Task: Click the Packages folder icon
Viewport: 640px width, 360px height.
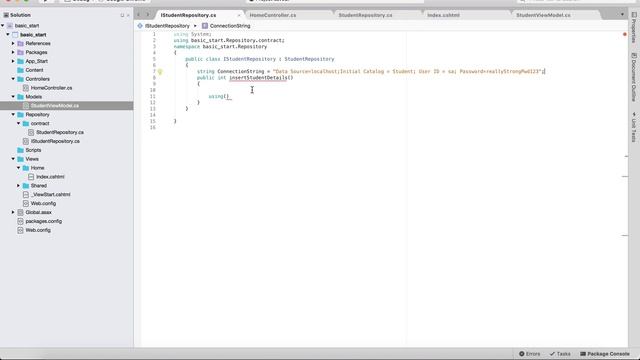Action: tap(20, 52)
